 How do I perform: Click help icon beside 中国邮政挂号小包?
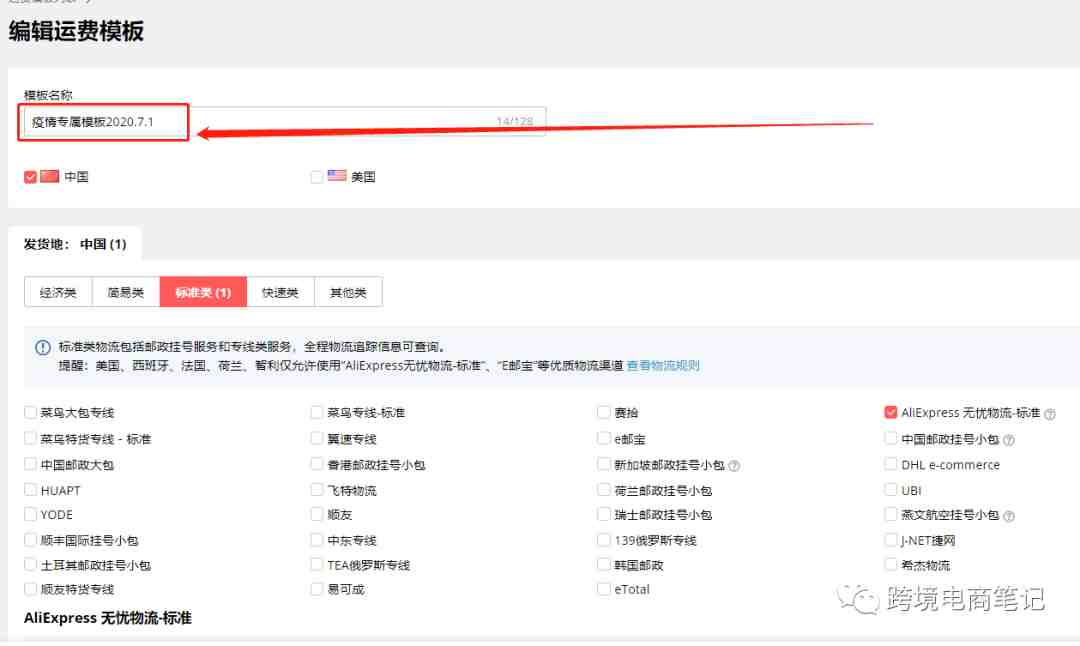click(1009, 440)
